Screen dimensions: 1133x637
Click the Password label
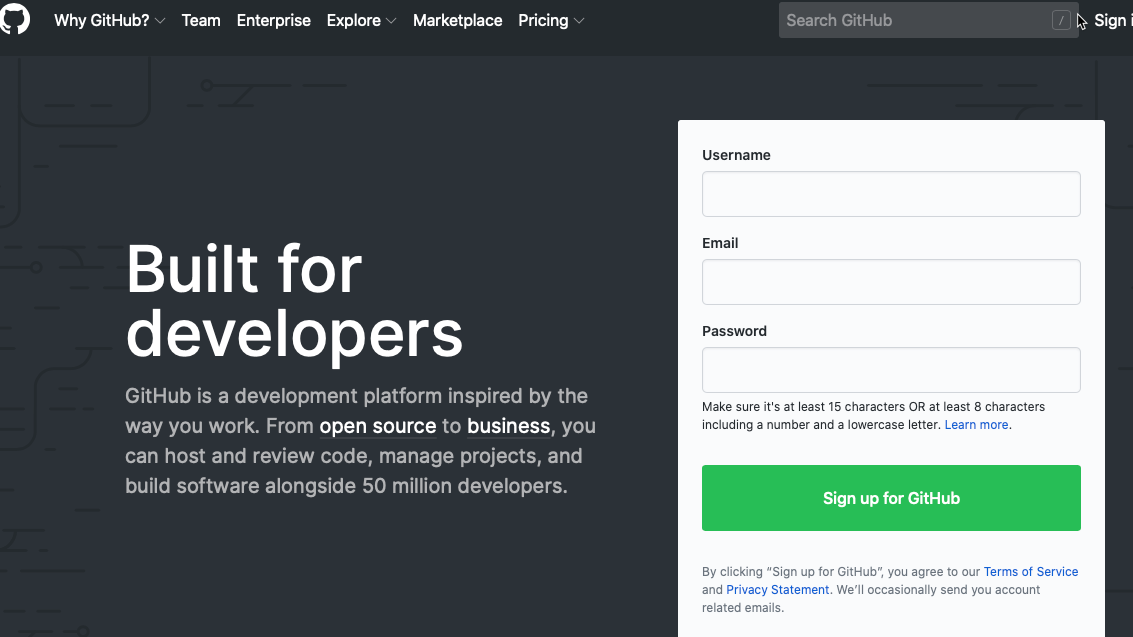(734, 332)
